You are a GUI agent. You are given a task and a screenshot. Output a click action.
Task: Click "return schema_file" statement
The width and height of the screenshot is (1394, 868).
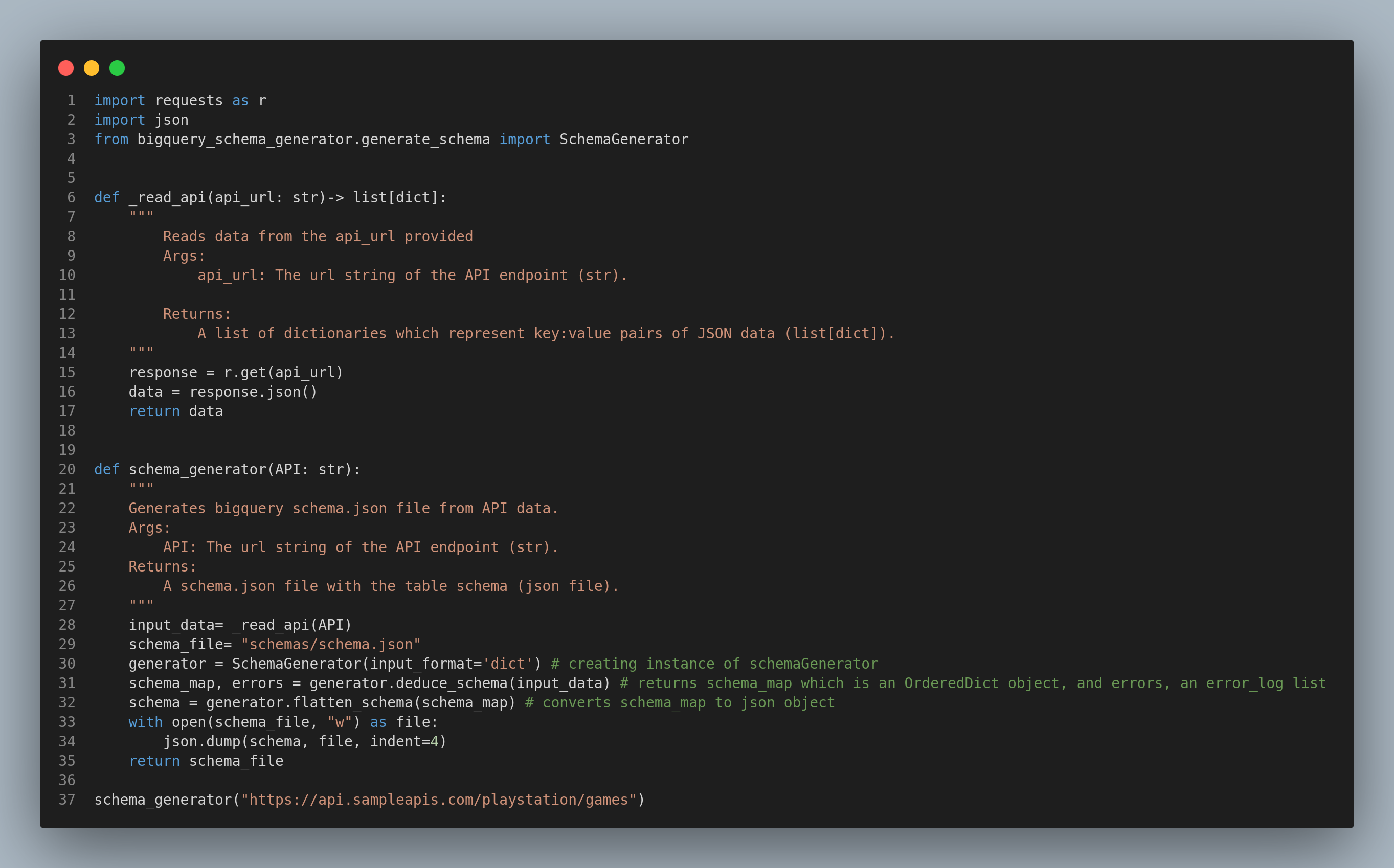[206, 761]
